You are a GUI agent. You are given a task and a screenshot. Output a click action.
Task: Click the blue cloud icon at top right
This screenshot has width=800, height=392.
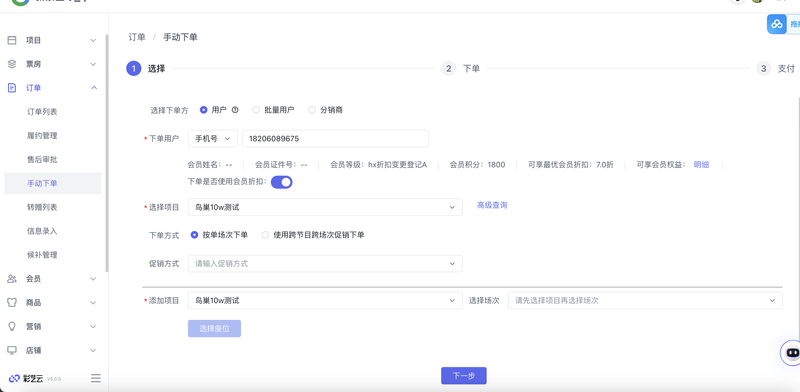pyautogui.click(x=777, y=24)
